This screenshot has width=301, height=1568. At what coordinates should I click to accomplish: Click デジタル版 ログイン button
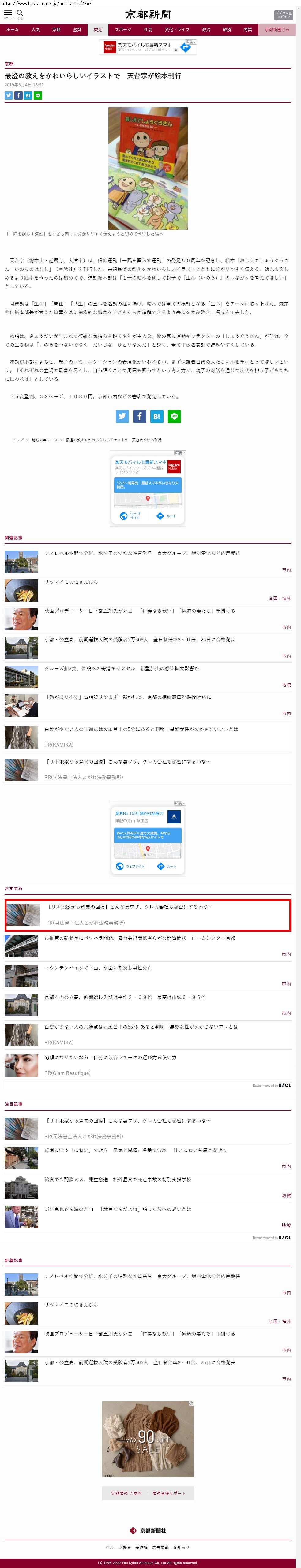tap(283, 15)
